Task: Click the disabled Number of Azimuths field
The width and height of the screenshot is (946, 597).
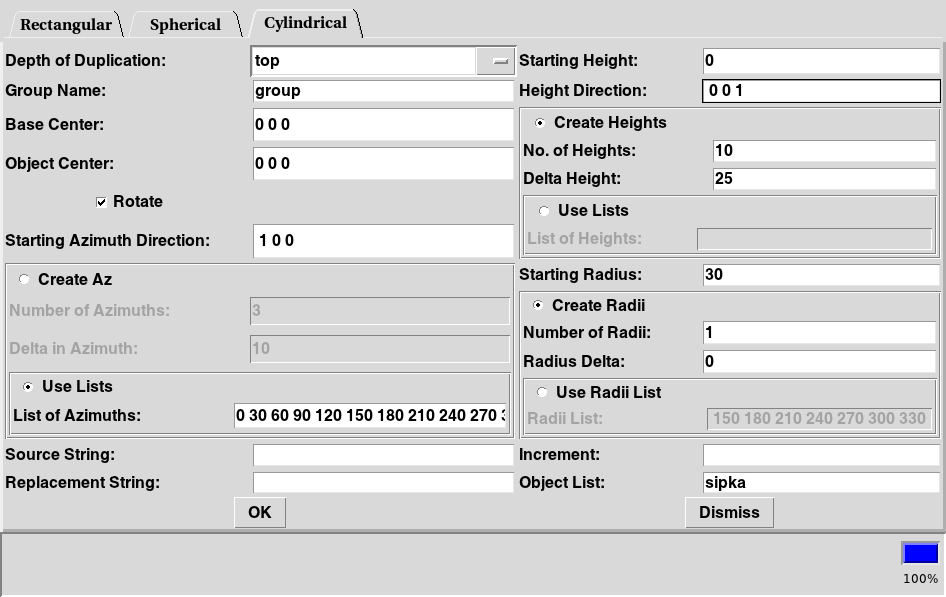Action: [380, 311]
